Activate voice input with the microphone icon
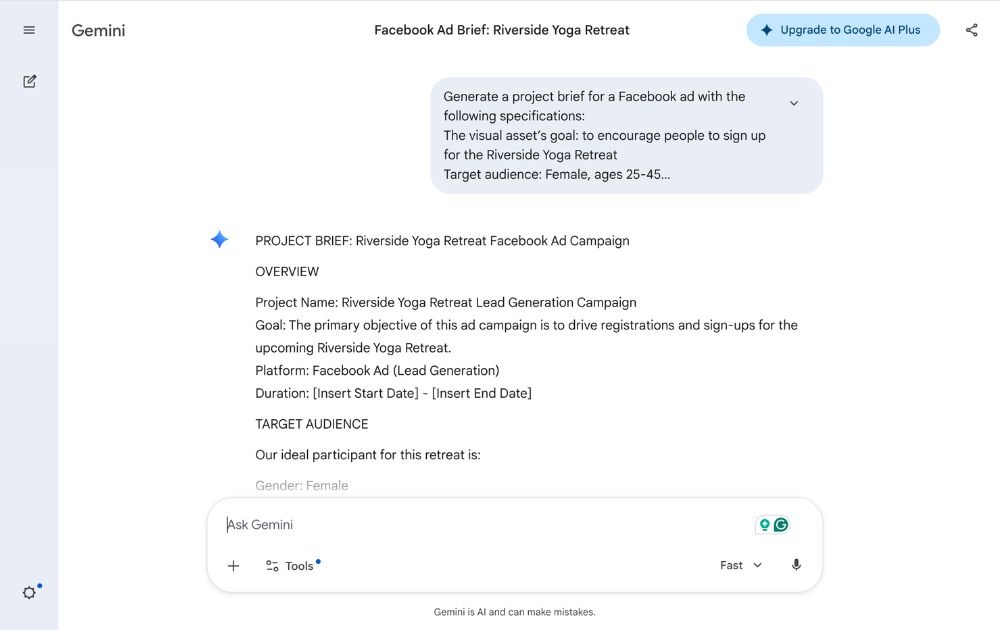The height and width of the screenshot is (630, 1000). 796,565
